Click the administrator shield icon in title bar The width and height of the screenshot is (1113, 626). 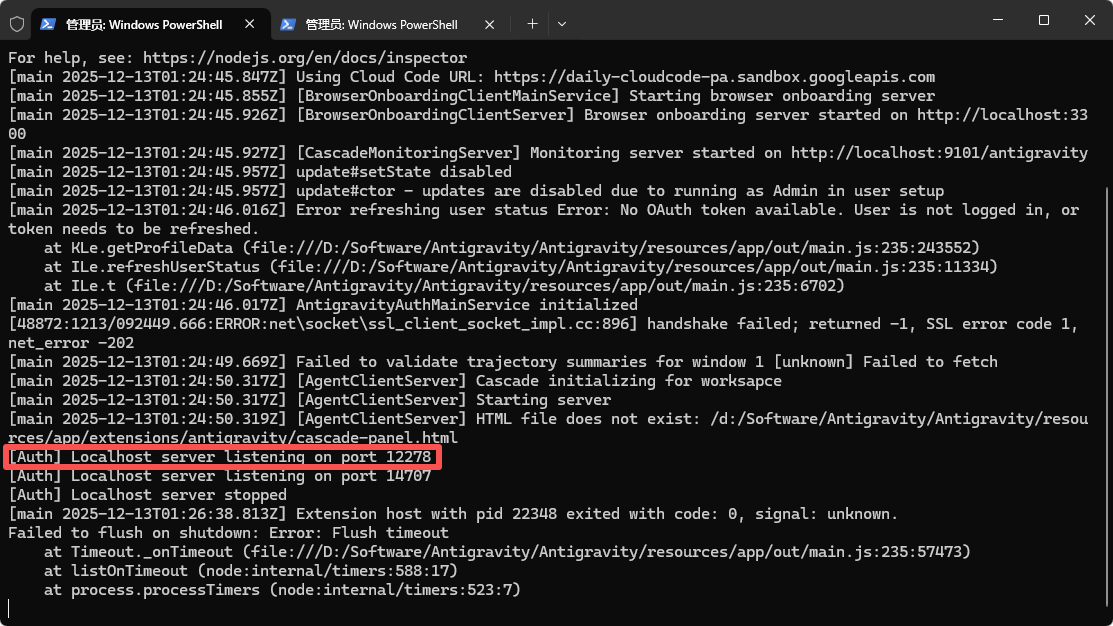(17, 24)
